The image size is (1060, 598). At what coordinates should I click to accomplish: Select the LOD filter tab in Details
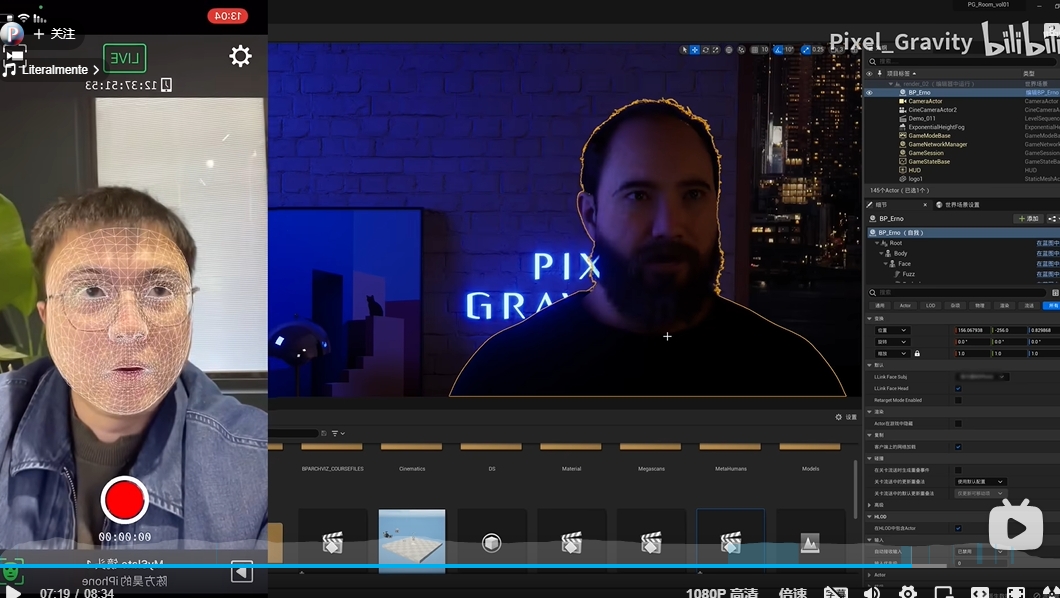pos(930,305)
